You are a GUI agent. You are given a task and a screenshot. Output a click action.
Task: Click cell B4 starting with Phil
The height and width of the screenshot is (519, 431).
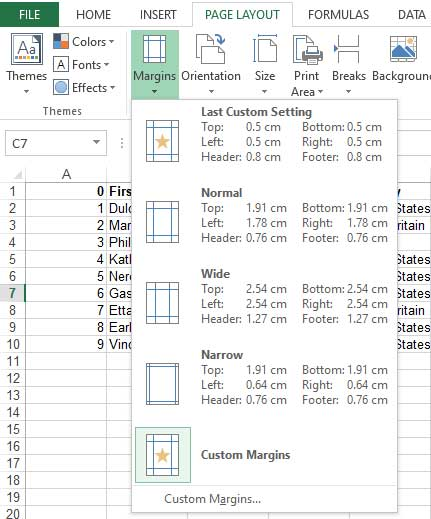pos(119,242)
